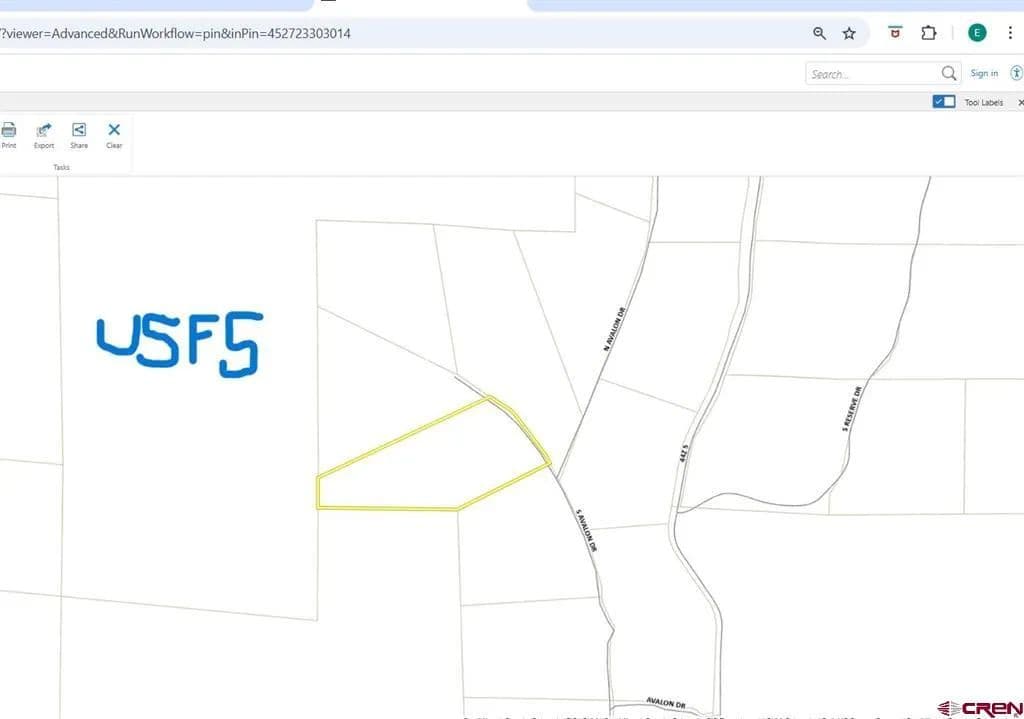Viewport: 1024px width, 719px height.
Task: Click inside the yellow highlighted parcel
Action: coord(430,465)
